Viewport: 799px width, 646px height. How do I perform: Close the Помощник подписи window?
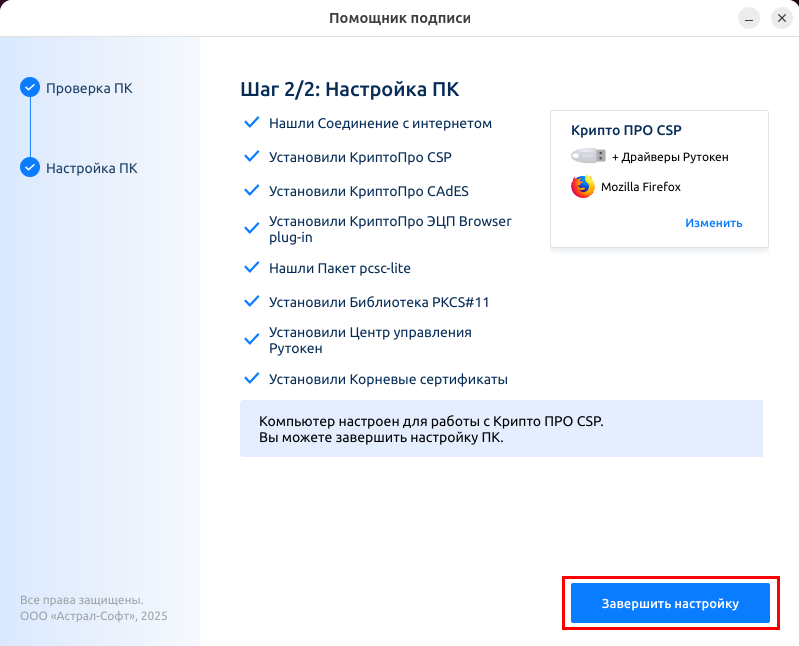pyautogui.click(x=782, y=19)
